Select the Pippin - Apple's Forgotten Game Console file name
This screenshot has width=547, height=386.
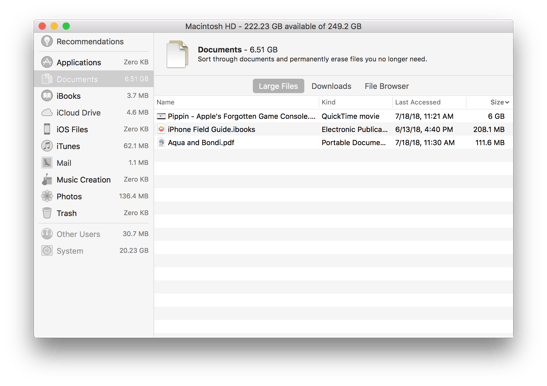241,116
